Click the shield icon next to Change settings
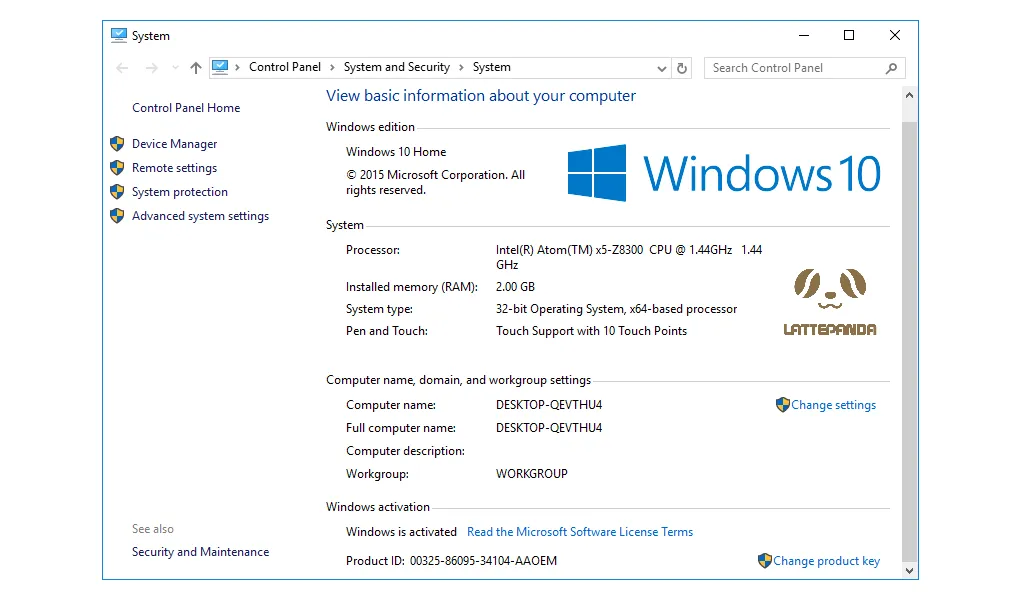Image resolution: width=1024 pixels, height=600 pixels. click(782, 405)
